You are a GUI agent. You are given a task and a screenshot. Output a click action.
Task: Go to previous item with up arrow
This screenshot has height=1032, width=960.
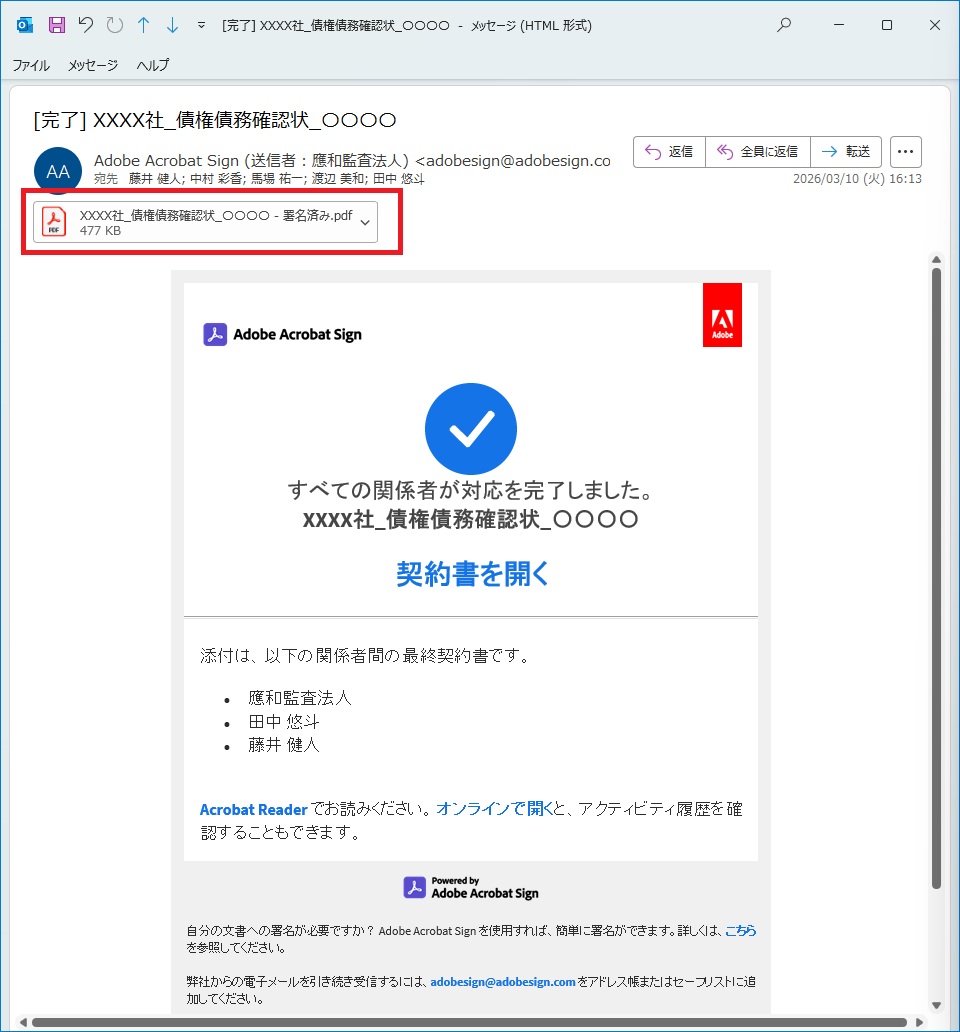click(x=143, y=25)
